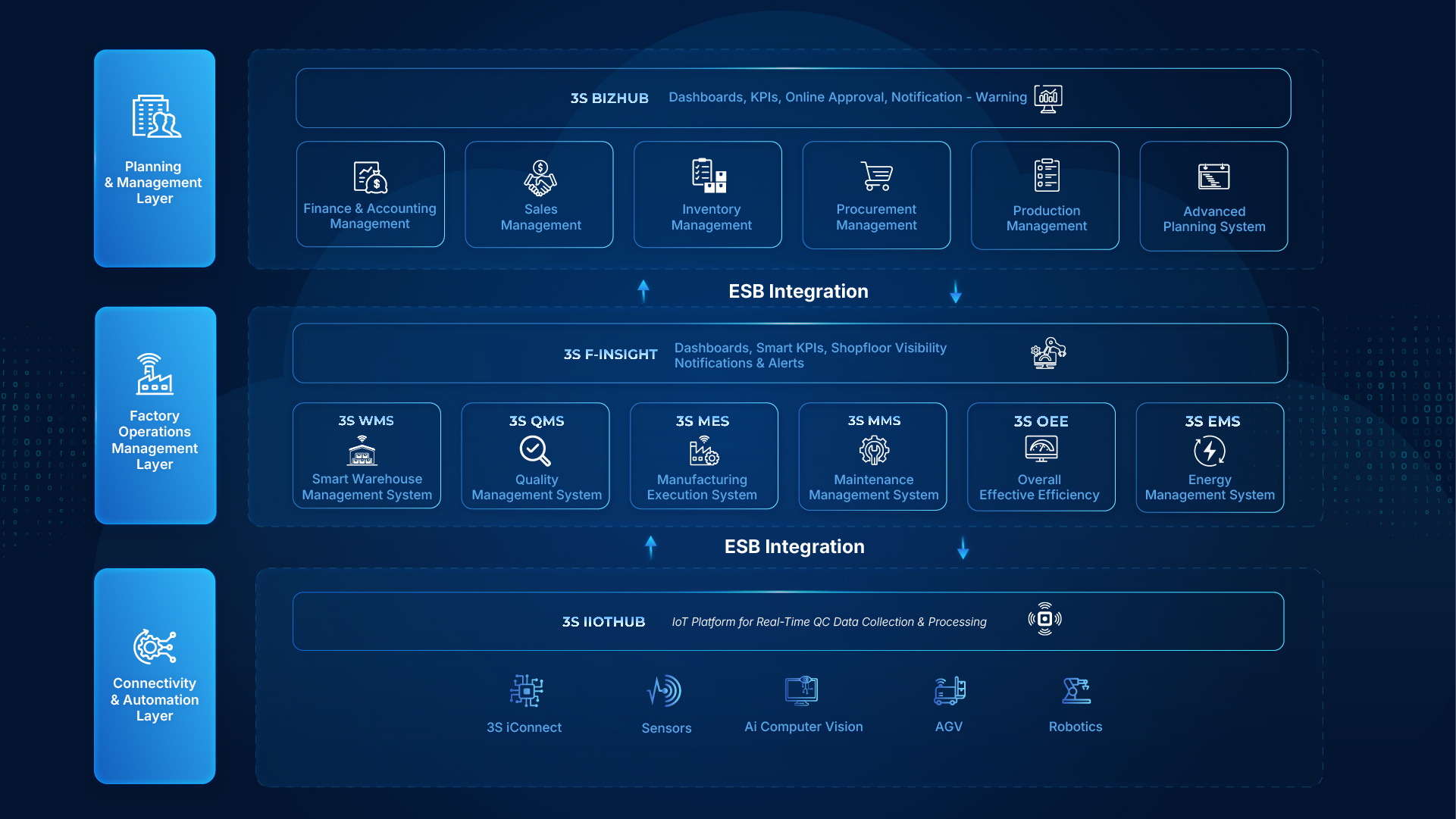1456x819 pixels.
Task: Click the 3S OEE gauge monitor icon
Action: pyautogui.click(x=1041, y=449)
